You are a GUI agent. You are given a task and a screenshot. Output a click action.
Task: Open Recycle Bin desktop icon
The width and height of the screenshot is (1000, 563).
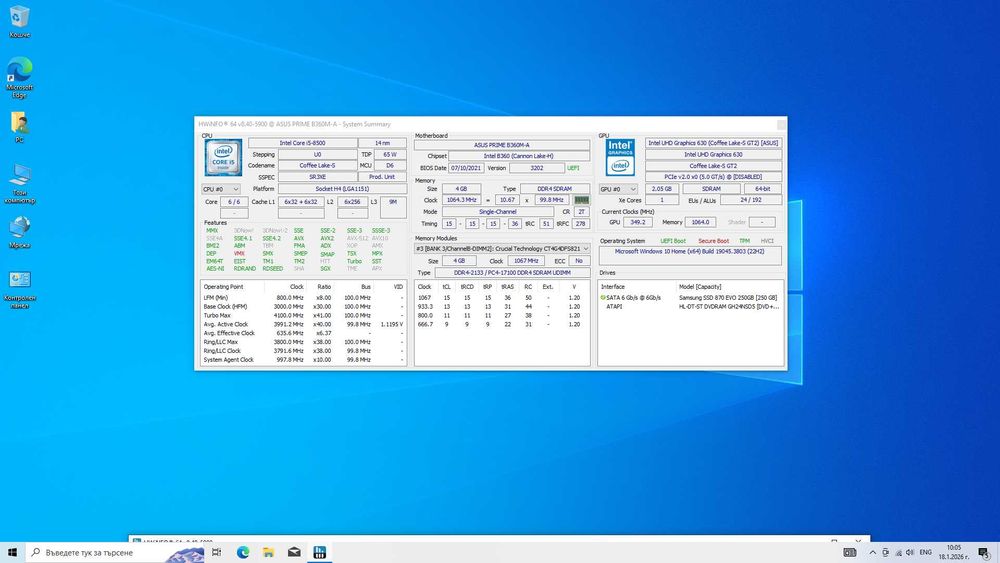(x=20, y=22)
